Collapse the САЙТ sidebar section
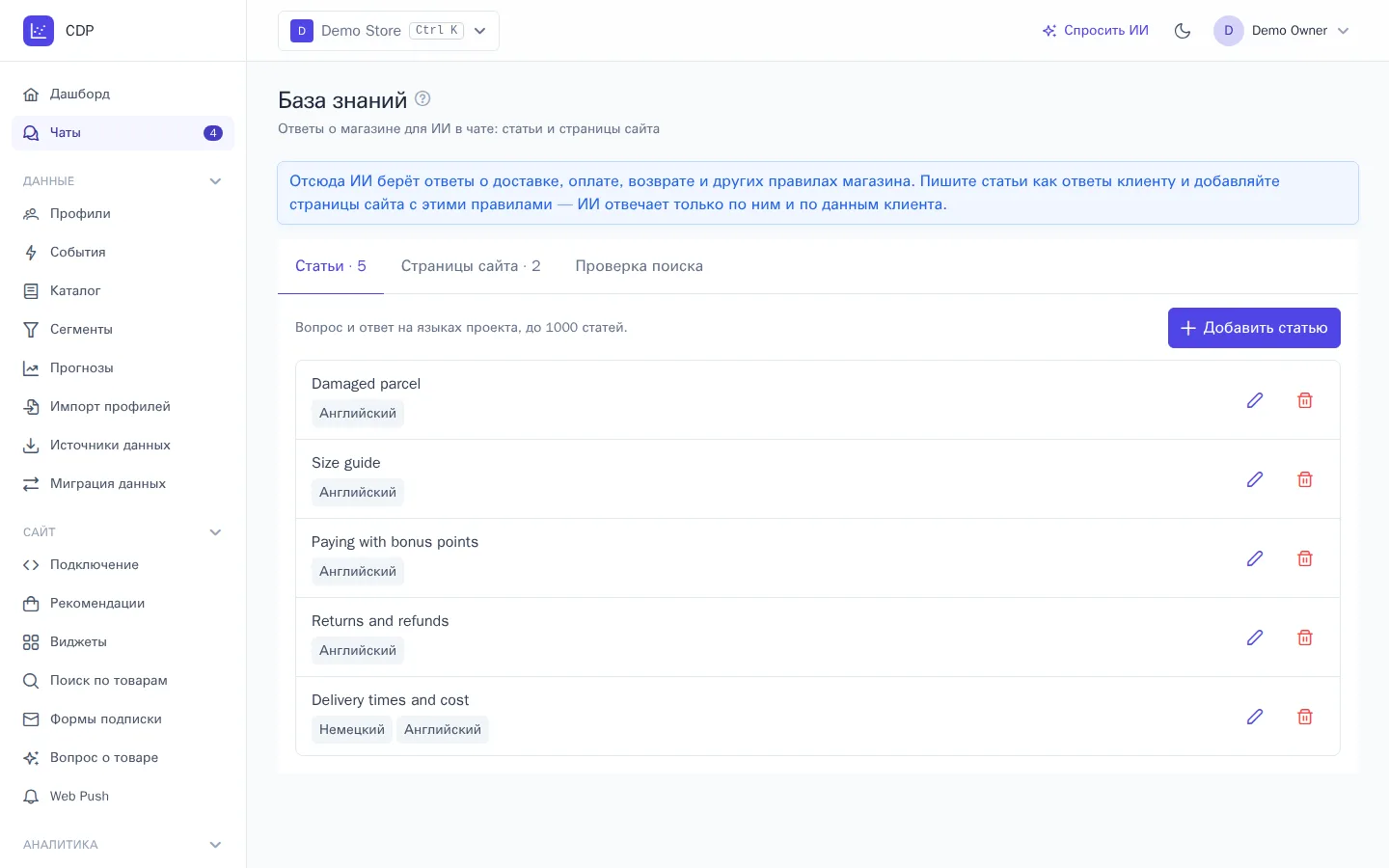 click(215, 532)
